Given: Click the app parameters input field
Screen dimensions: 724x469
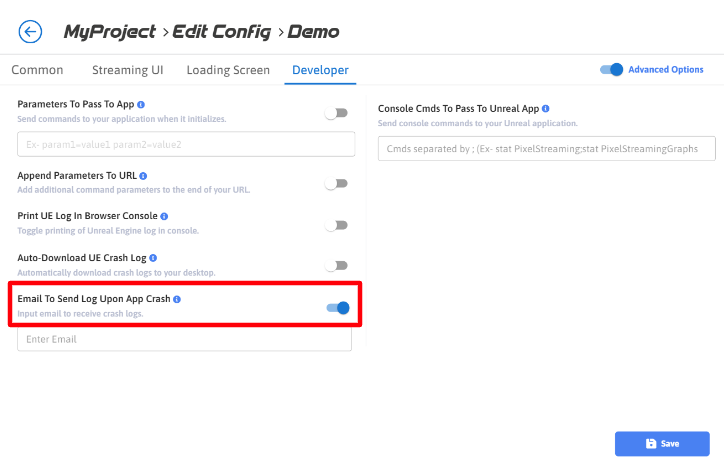Looking at the screenshot, I should [186, 145].
